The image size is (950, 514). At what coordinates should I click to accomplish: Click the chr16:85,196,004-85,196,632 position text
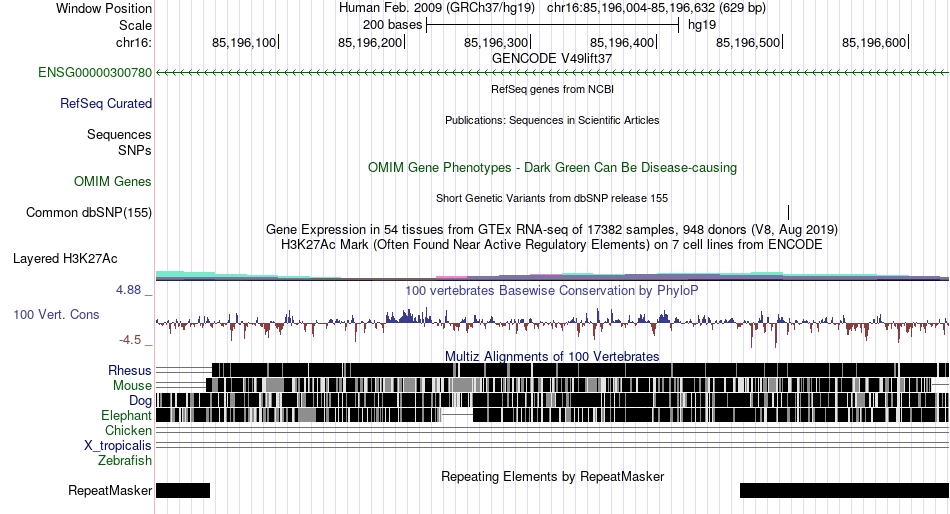[656, 8]
